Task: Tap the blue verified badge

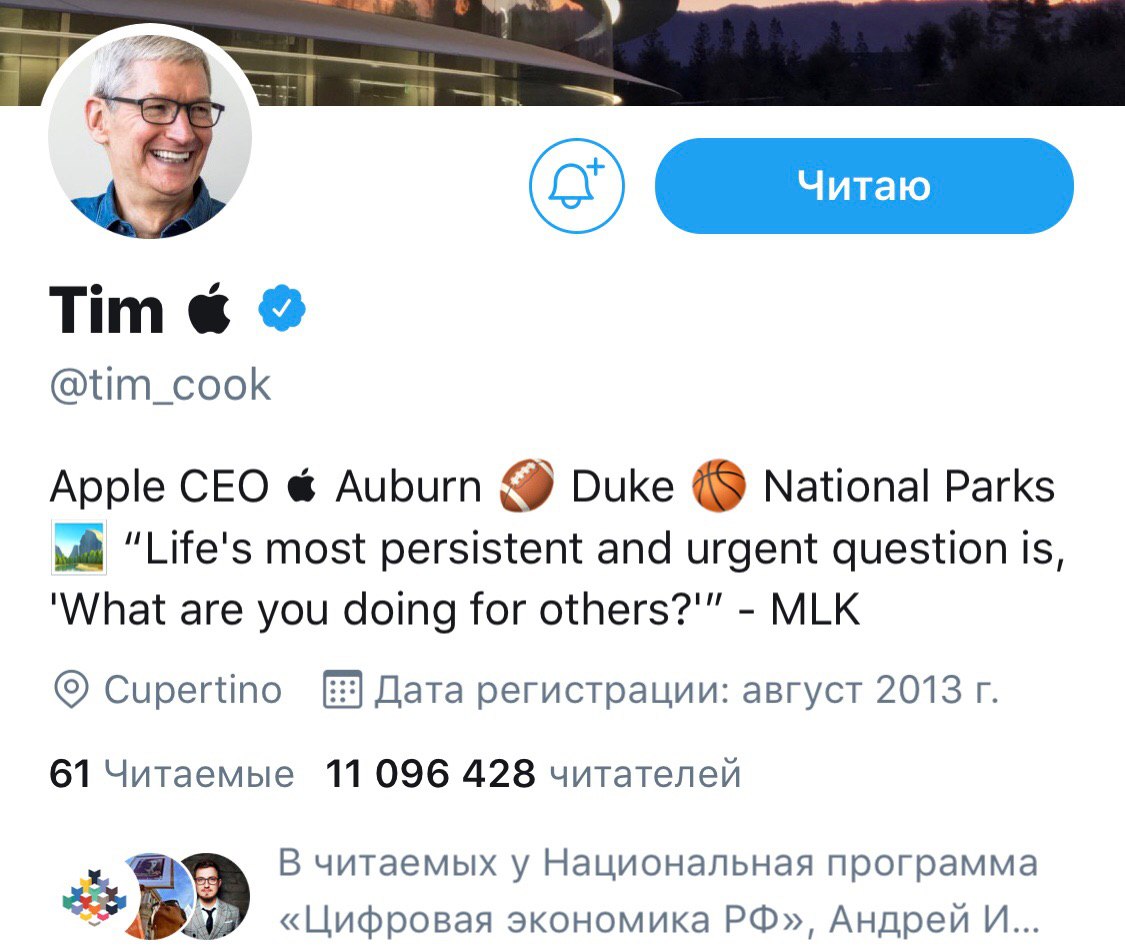Action: point(282,308)
